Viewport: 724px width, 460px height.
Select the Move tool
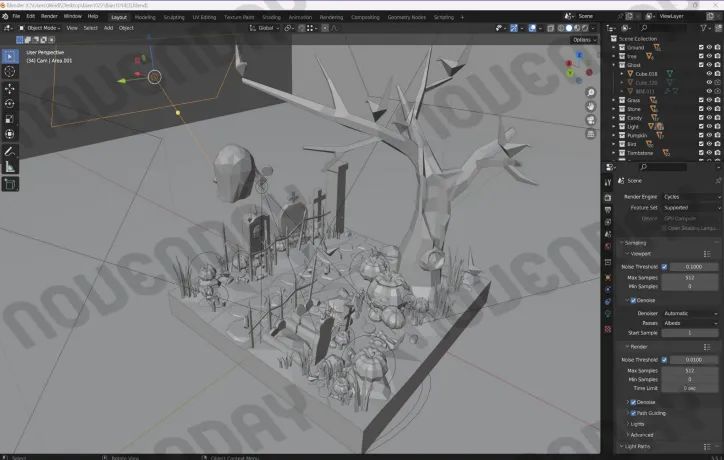(10, 89)
